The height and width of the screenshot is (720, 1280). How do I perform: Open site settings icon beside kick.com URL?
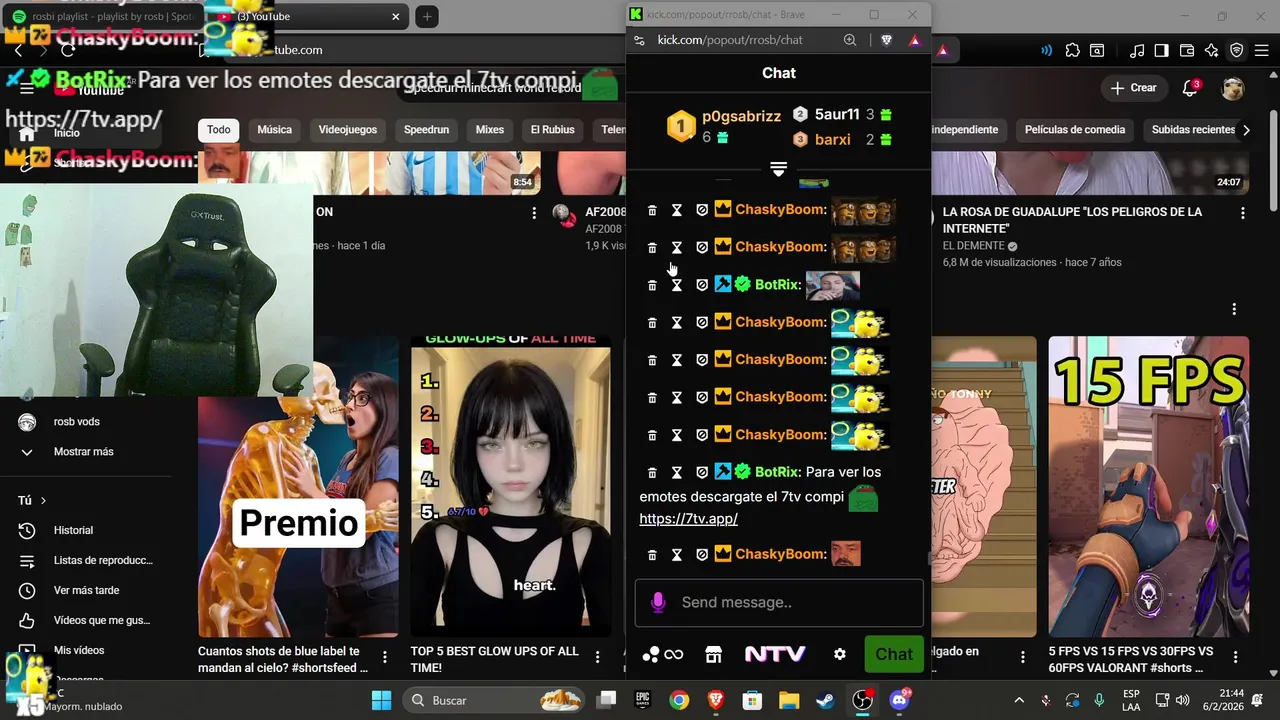639,40
